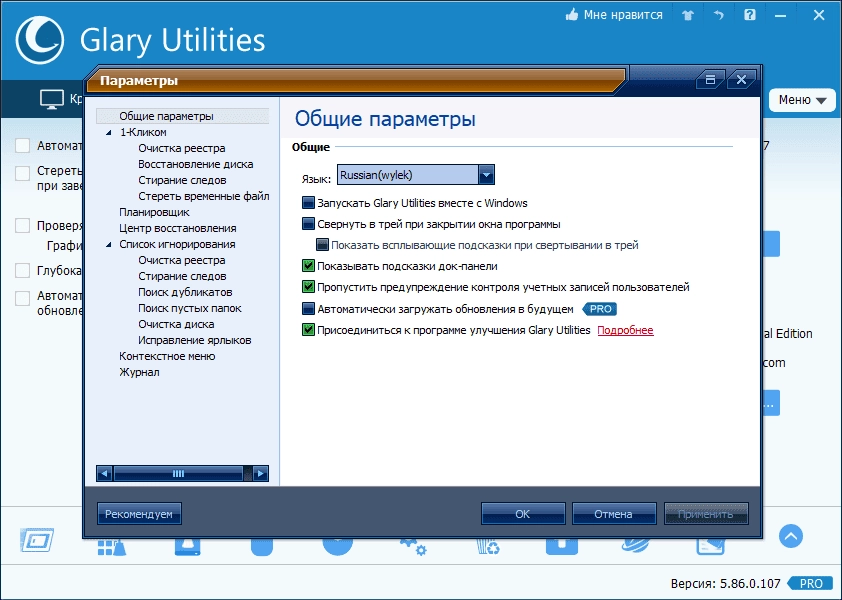Toggle Свернуть в трей при закрытии окна
The width and height of the screenshot is (842, 600).
(308, 223)
